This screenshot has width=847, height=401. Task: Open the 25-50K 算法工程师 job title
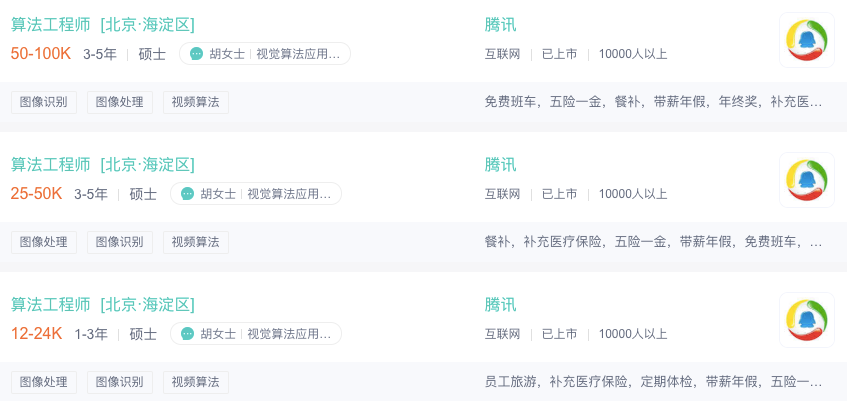51,164
